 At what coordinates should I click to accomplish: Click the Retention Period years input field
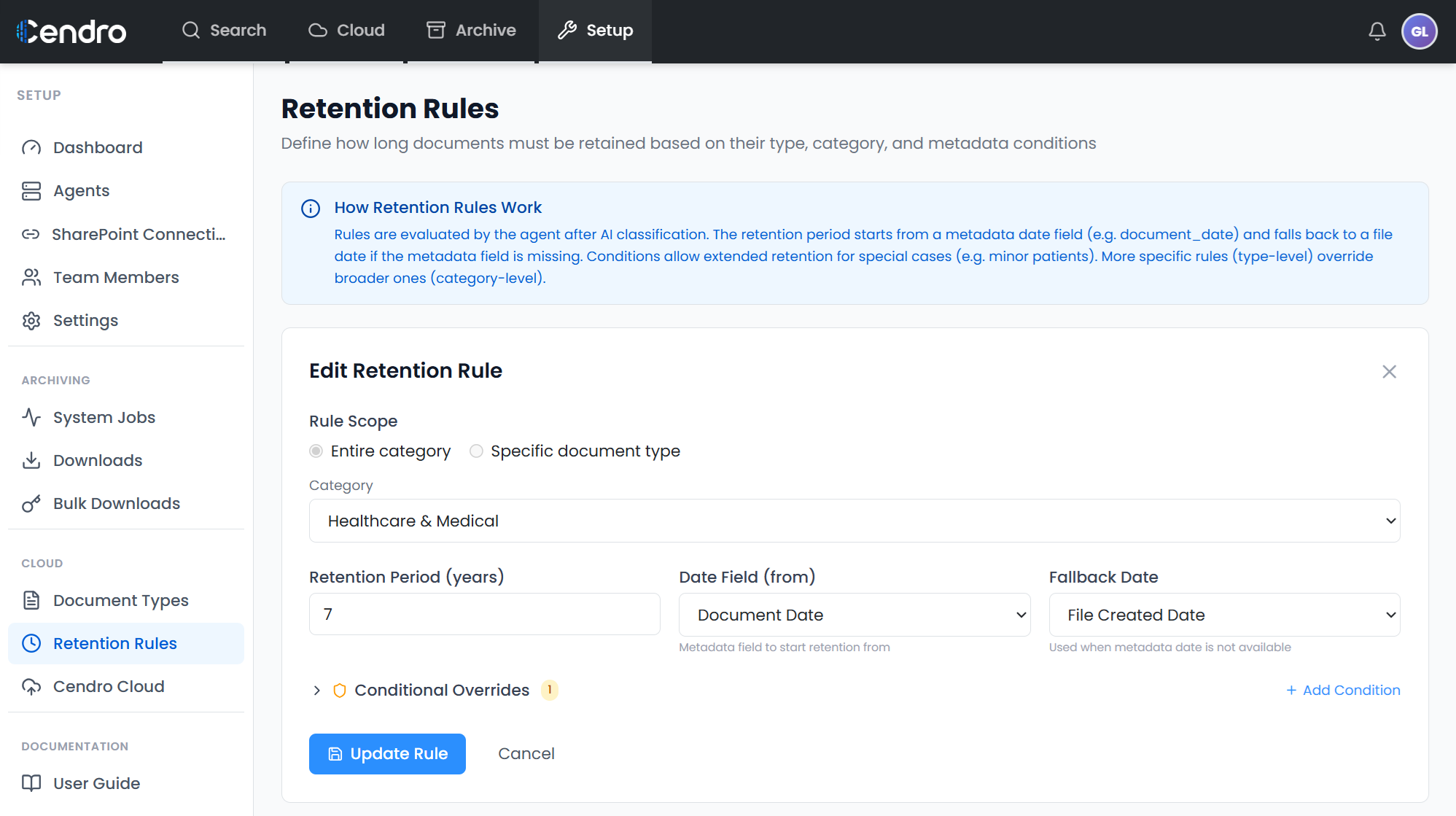point(484,614)
